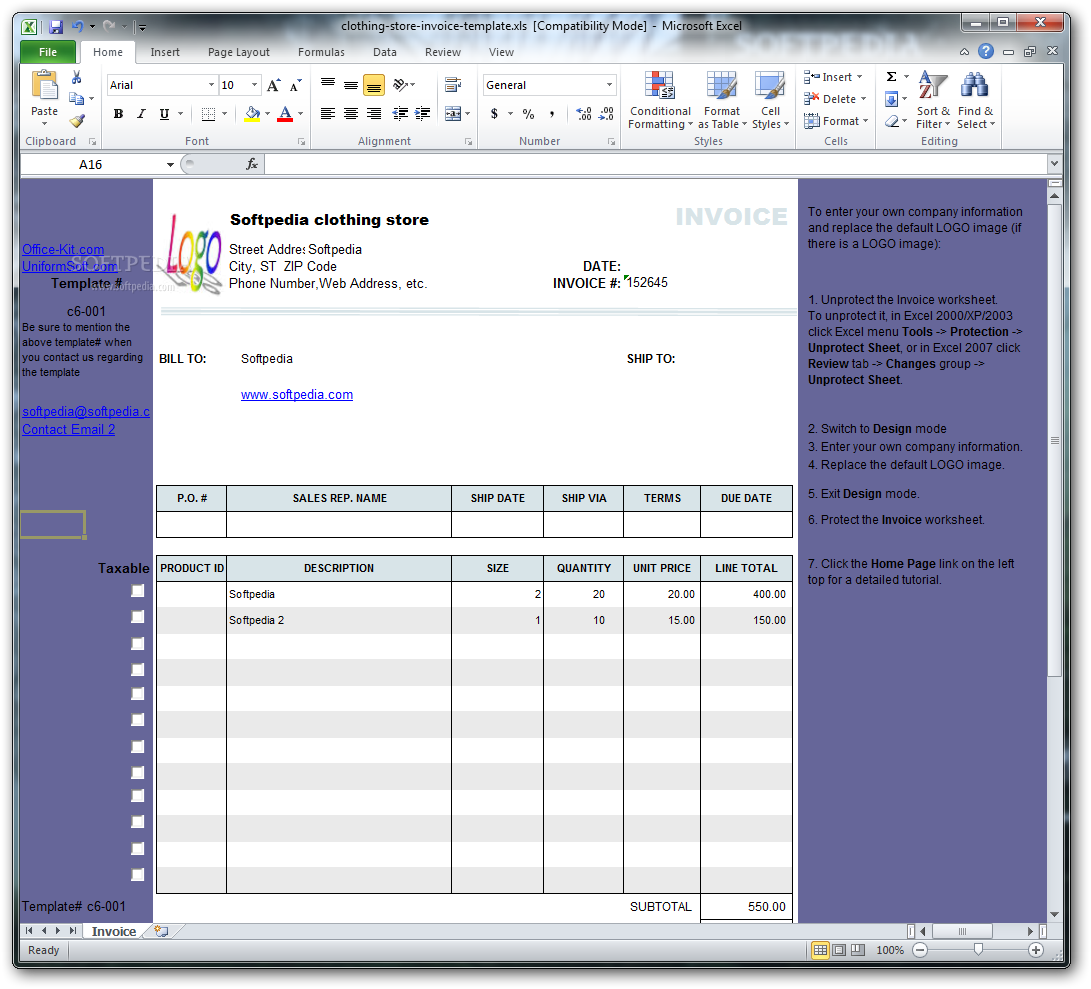Click Increase Decimal icon
The width and height of the screenshot is (1091, 989).
pyautogui.click(x=584, y=113)
